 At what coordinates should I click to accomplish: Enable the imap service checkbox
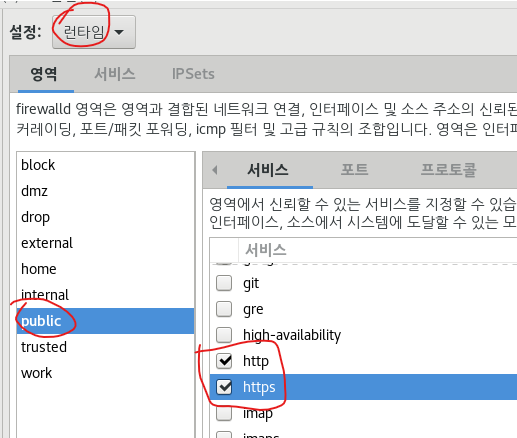pos(224,413)
